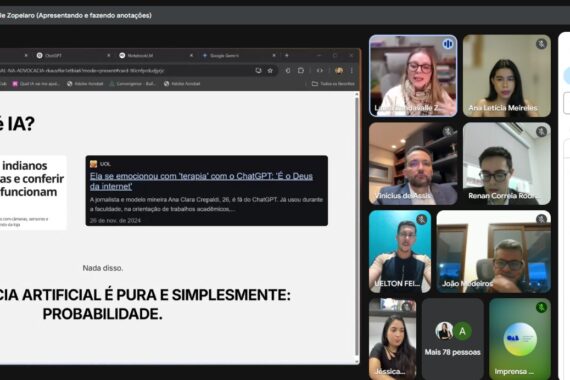Close the Google Gemini browser tab
Viewport: 570px width, 380px height.
click(274, 56)
